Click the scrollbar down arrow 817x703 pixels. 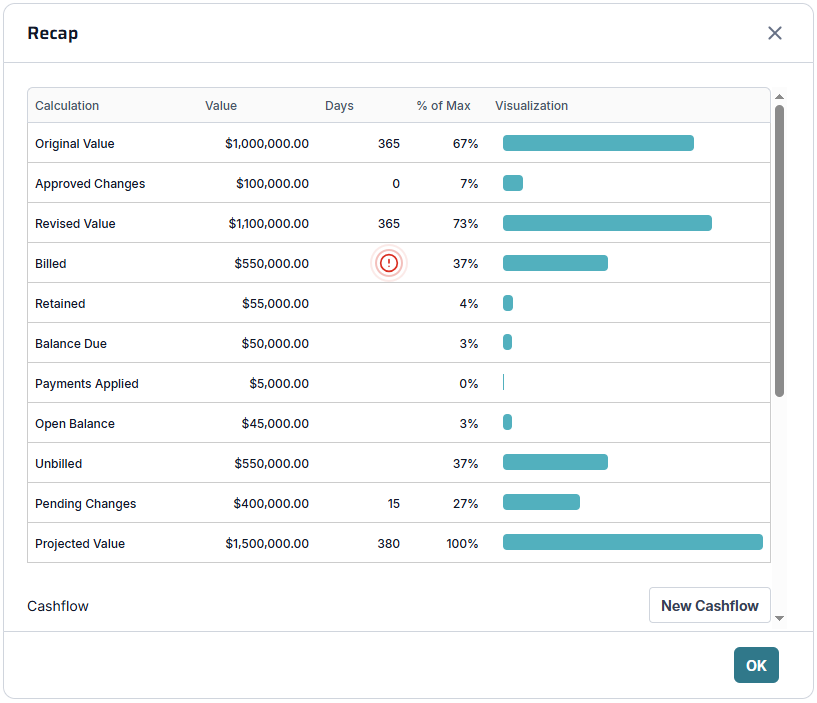[779, 619]
